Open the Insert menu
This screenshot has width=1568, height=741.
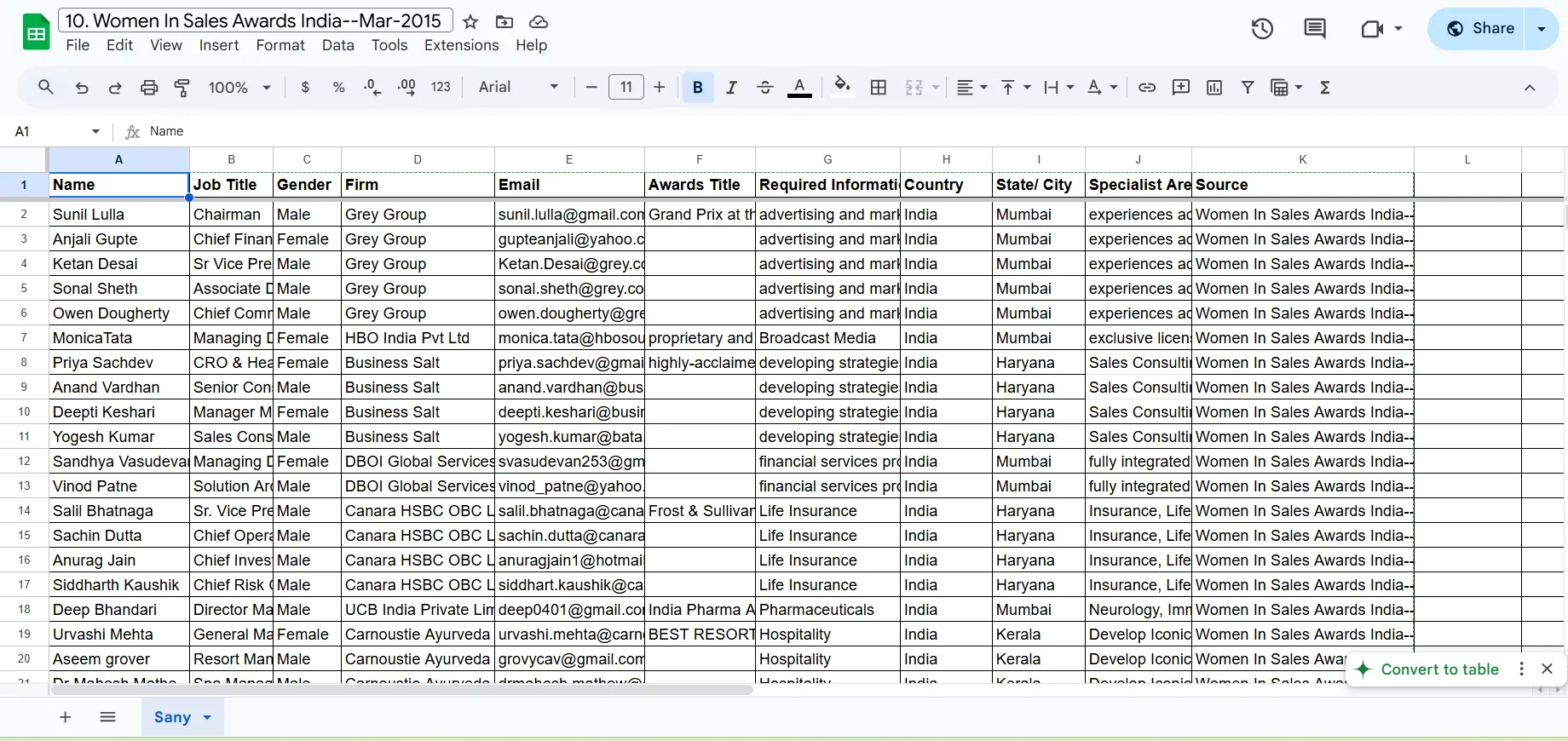tap(219, 45)
